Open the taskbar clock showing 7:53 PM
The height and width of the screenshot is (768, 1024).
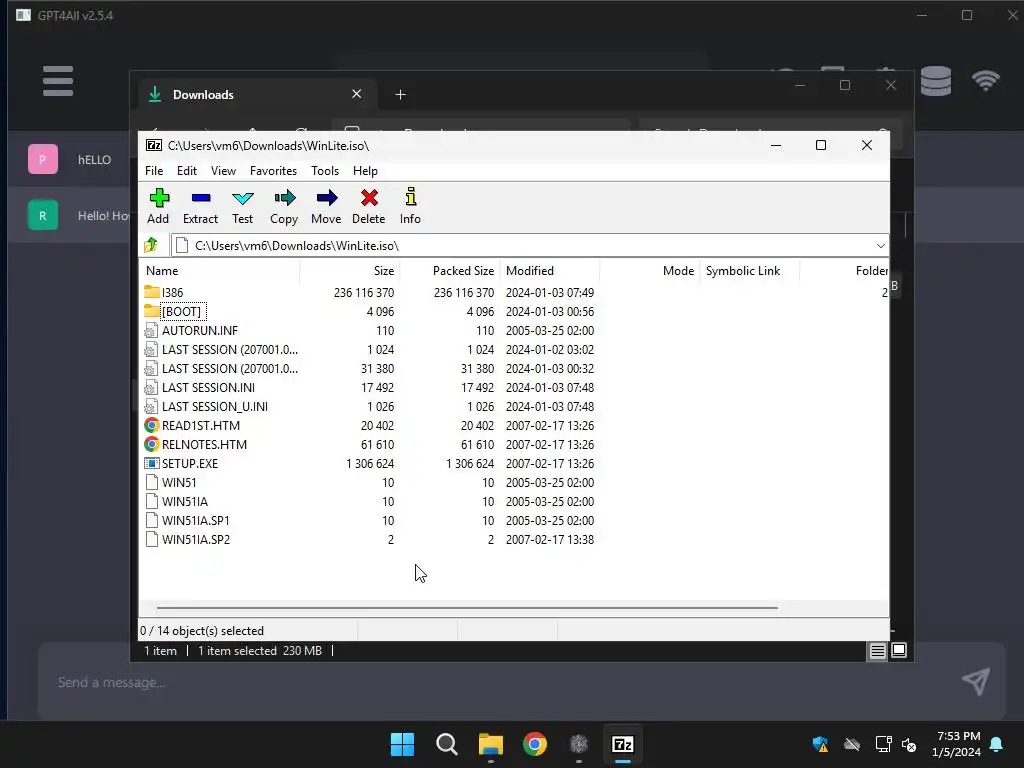957,744
